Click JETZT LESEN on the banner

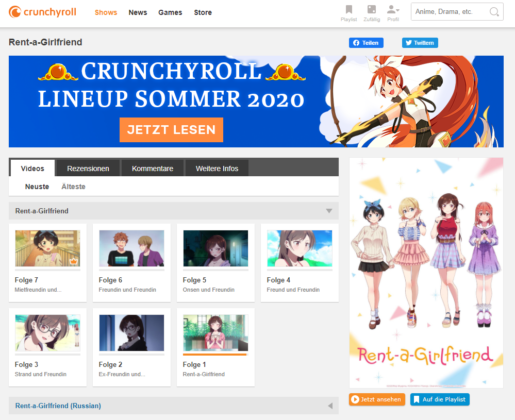[171, 130]
